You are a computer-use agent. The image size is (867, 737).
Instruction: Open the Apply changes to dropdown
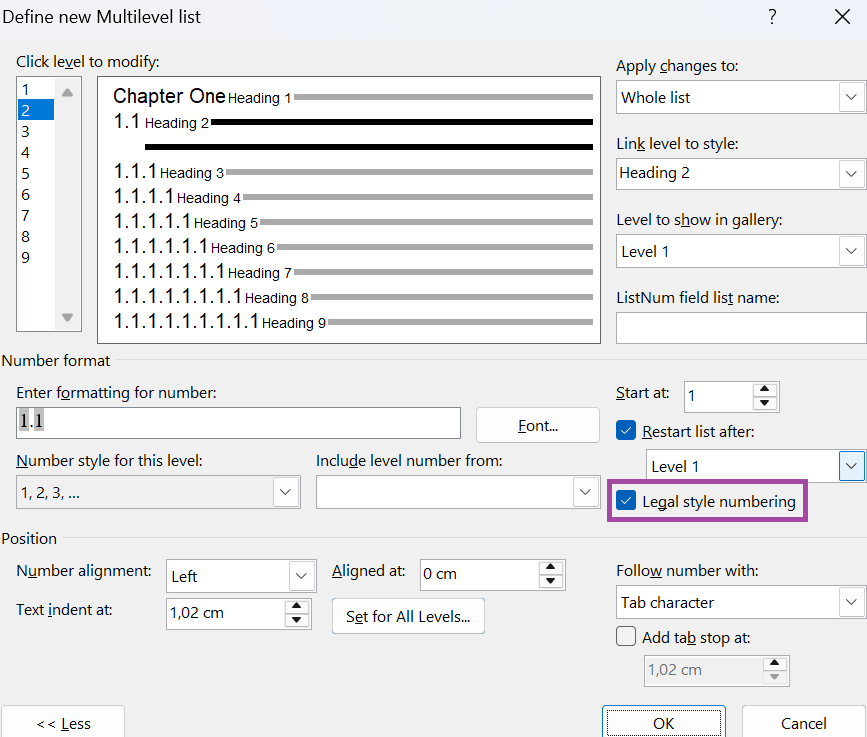[x=851, y=97]
